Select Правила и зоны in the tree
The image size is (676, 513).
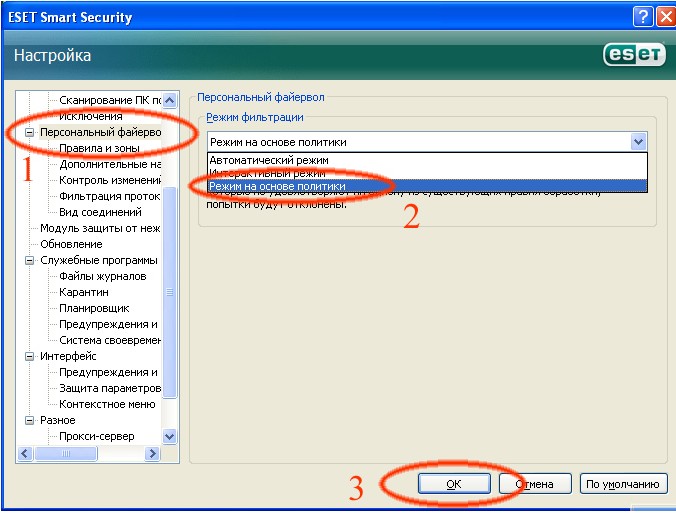(100, 148)
